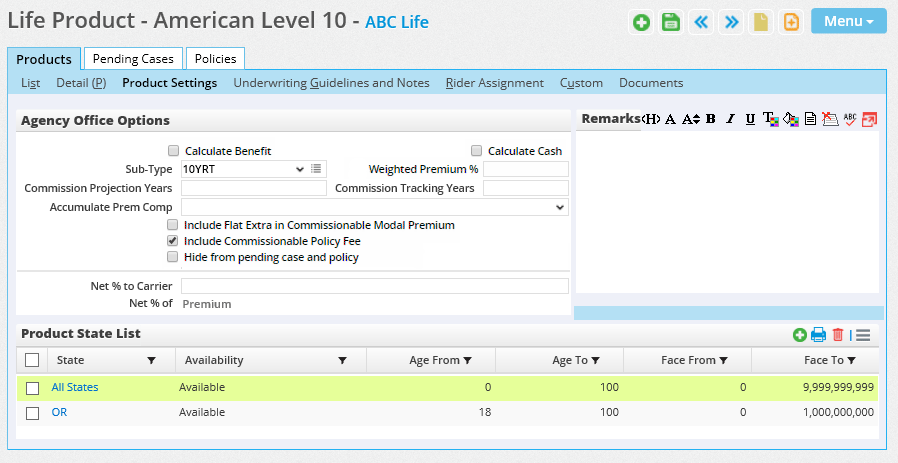Viewport: 898px width, 463px height.
Task: Click the font size A icon with arrows
Action: [691, 119]
